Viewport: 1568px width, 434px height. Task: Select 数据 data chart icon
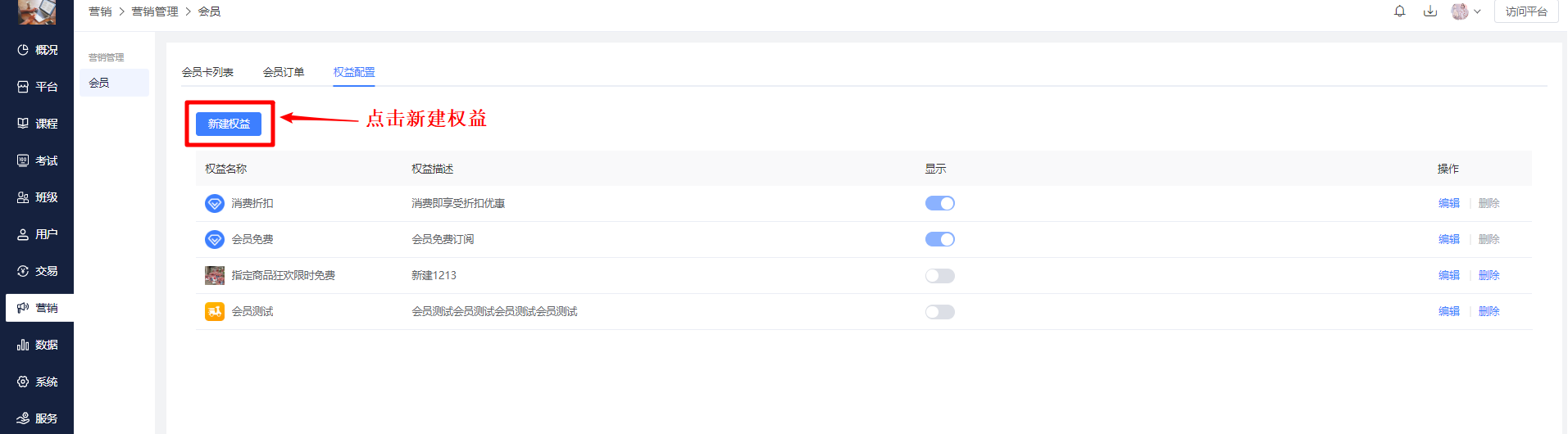23,345
